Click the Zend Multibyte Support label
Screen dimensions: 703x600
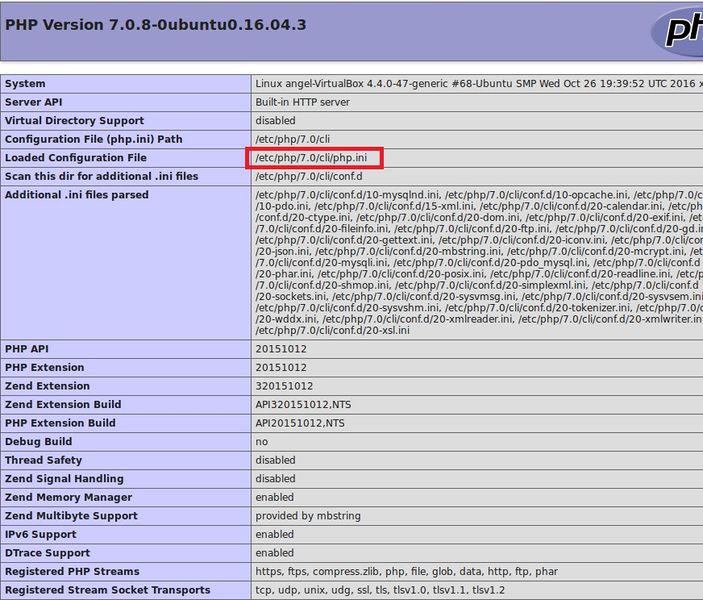[71, 516]
